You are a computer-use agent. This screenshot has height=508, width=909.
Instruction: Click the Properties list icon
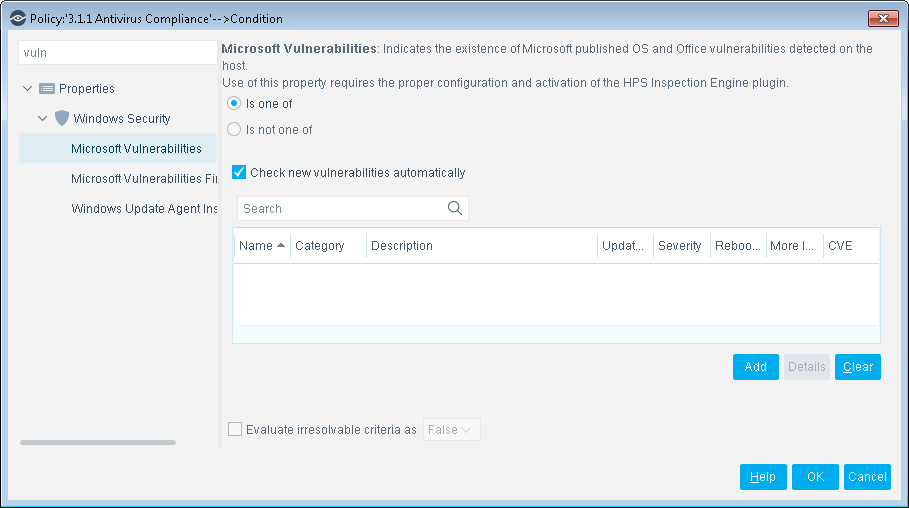pos(47,89)
